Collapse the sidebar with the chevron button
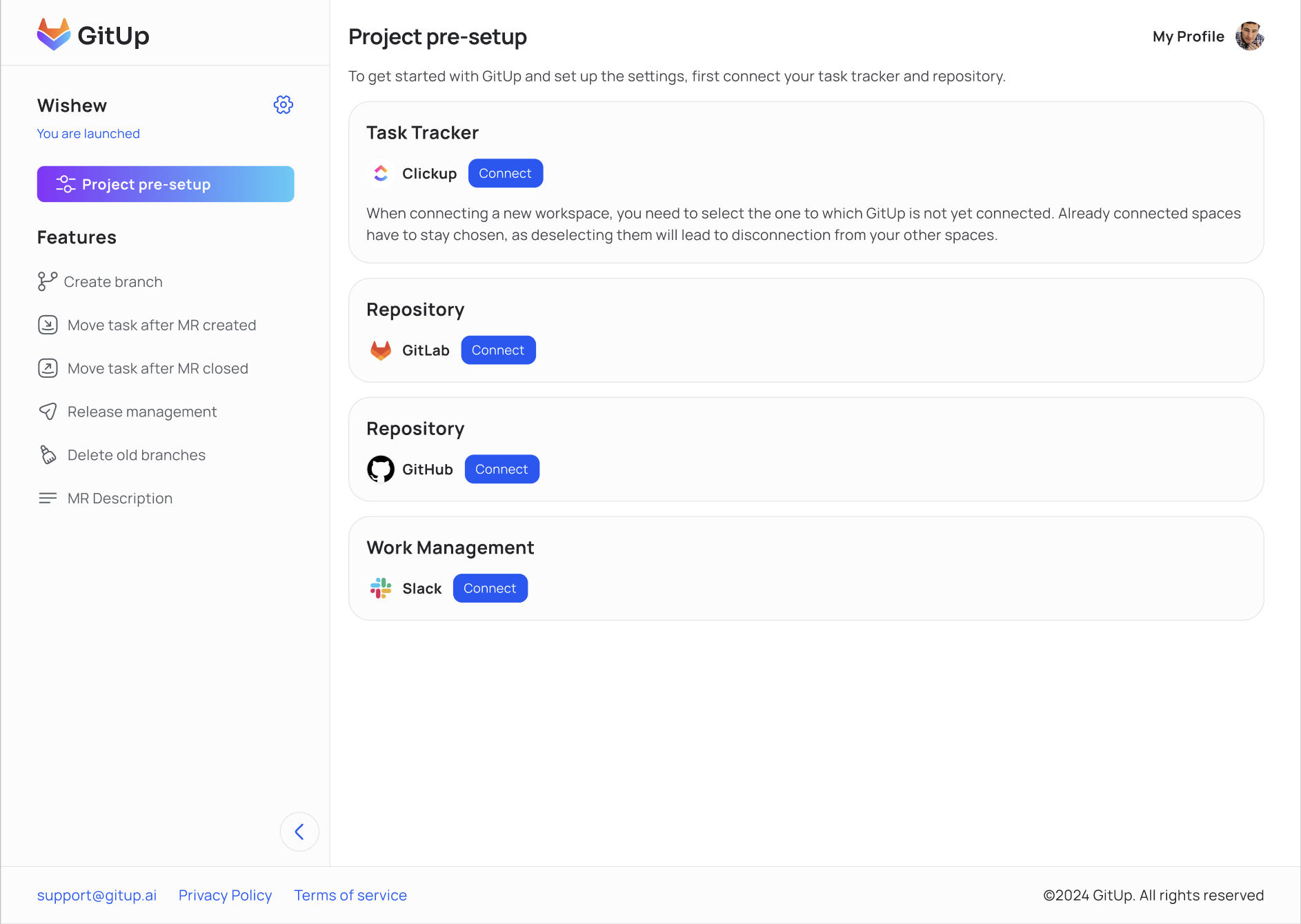The image size is (1301, 924). click(x=299, y=832)
